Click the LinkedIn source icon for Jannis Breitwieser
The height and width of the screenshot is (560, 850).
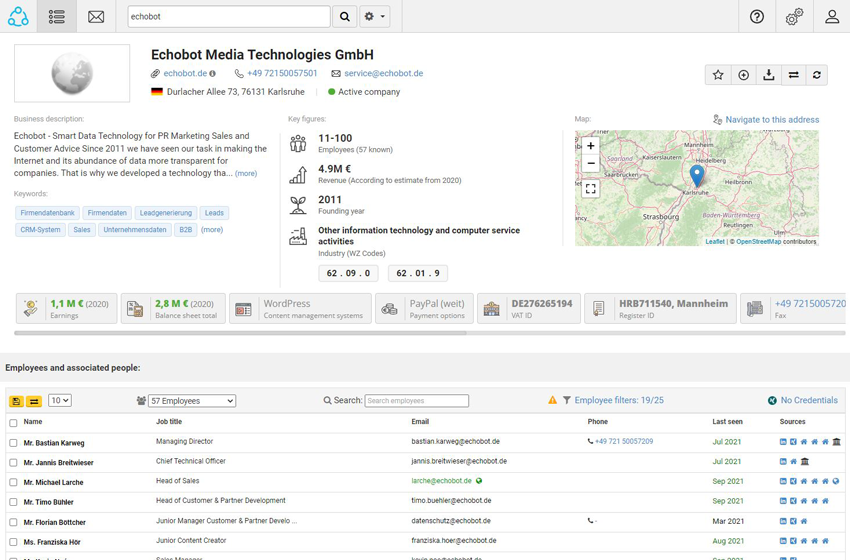[783, 461]
